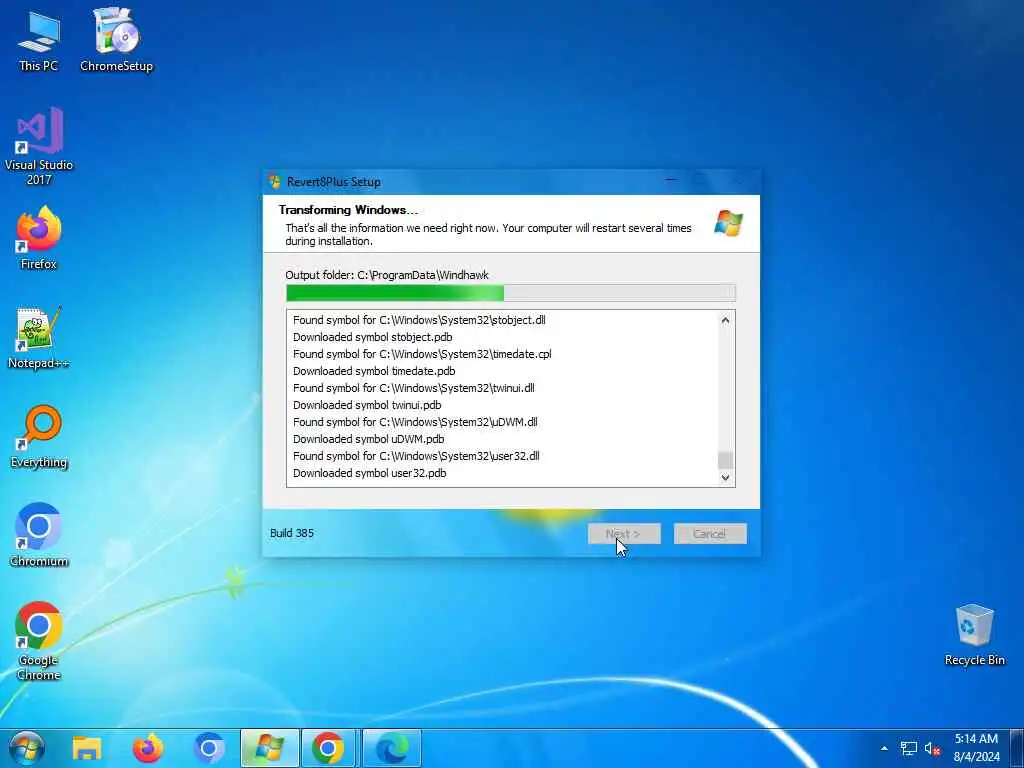Open Chromium desktop shortcut
1024x768 pixels.
(x=39, y=536)
